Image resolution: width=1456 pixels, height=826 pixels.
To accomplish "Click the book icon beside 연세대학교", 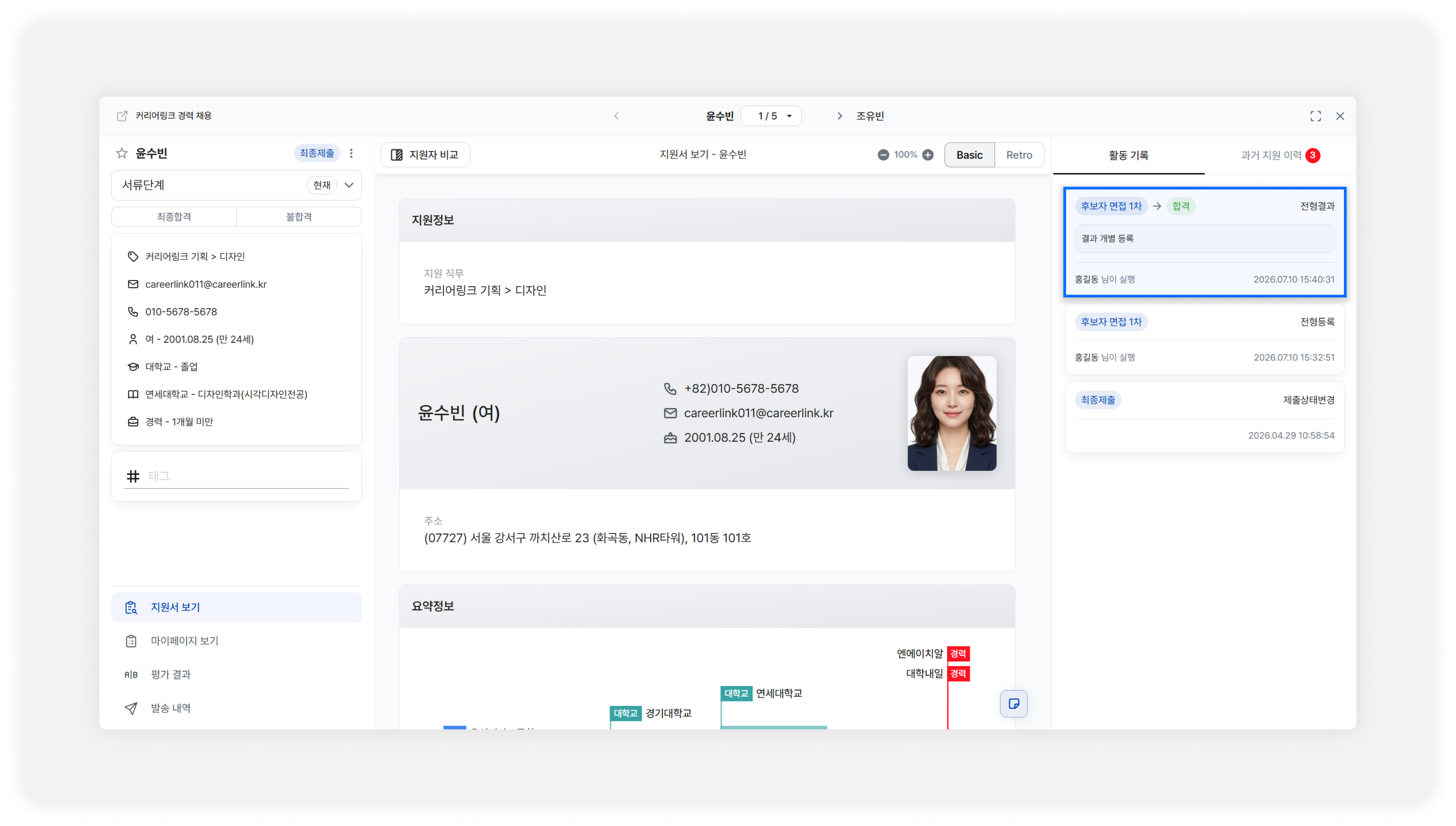I will 133,394.
